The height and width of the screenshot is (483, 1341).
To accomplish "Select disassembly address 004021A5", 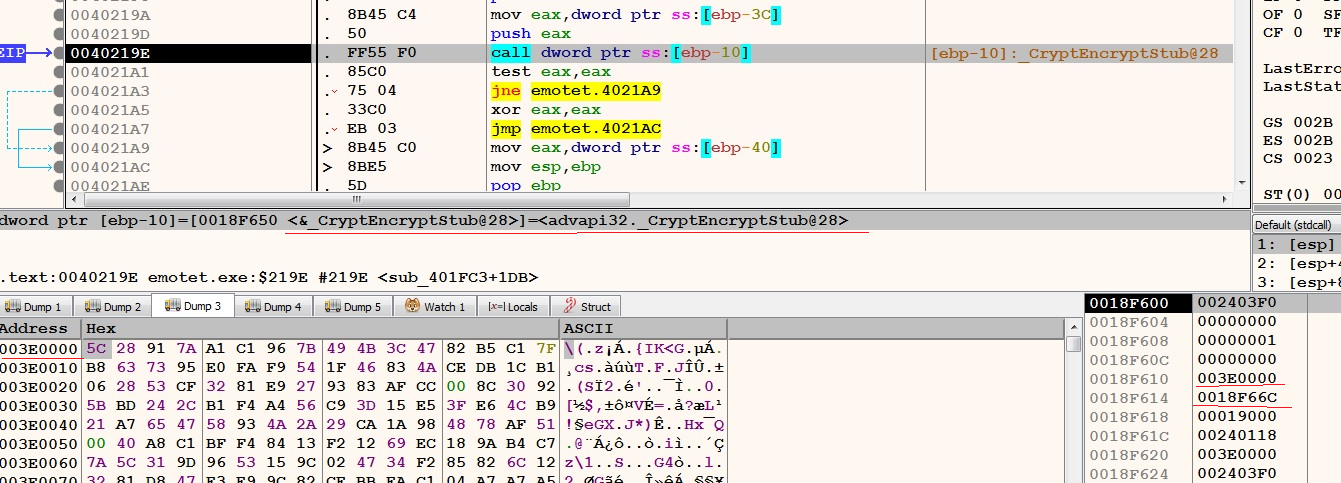I will pos(110,110).
